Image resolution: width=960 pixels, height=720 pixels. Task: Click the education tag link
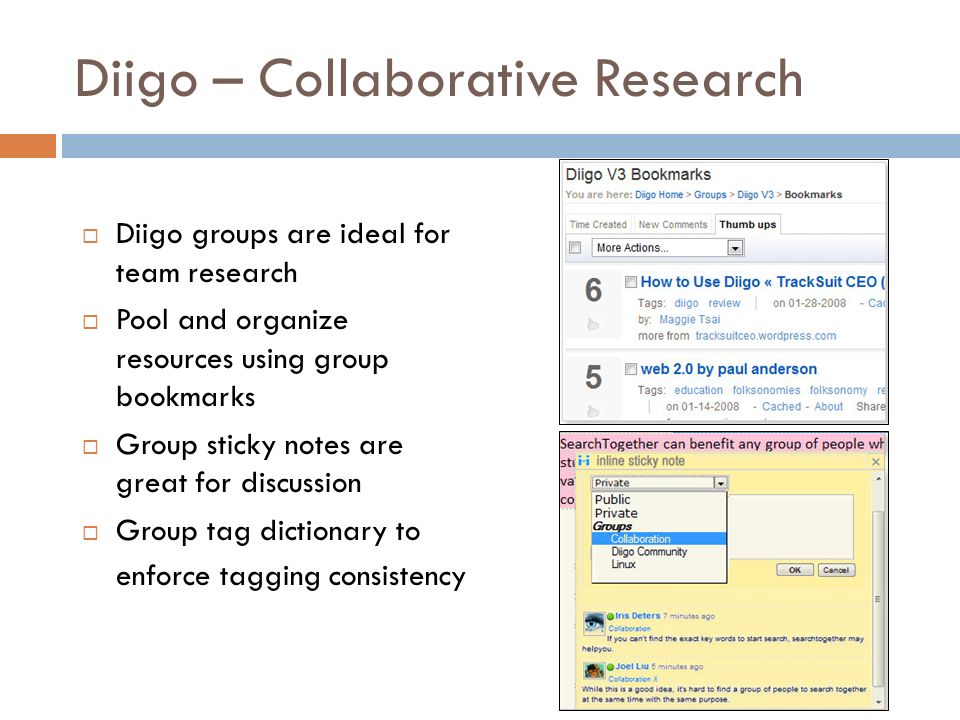click(699, 390)
